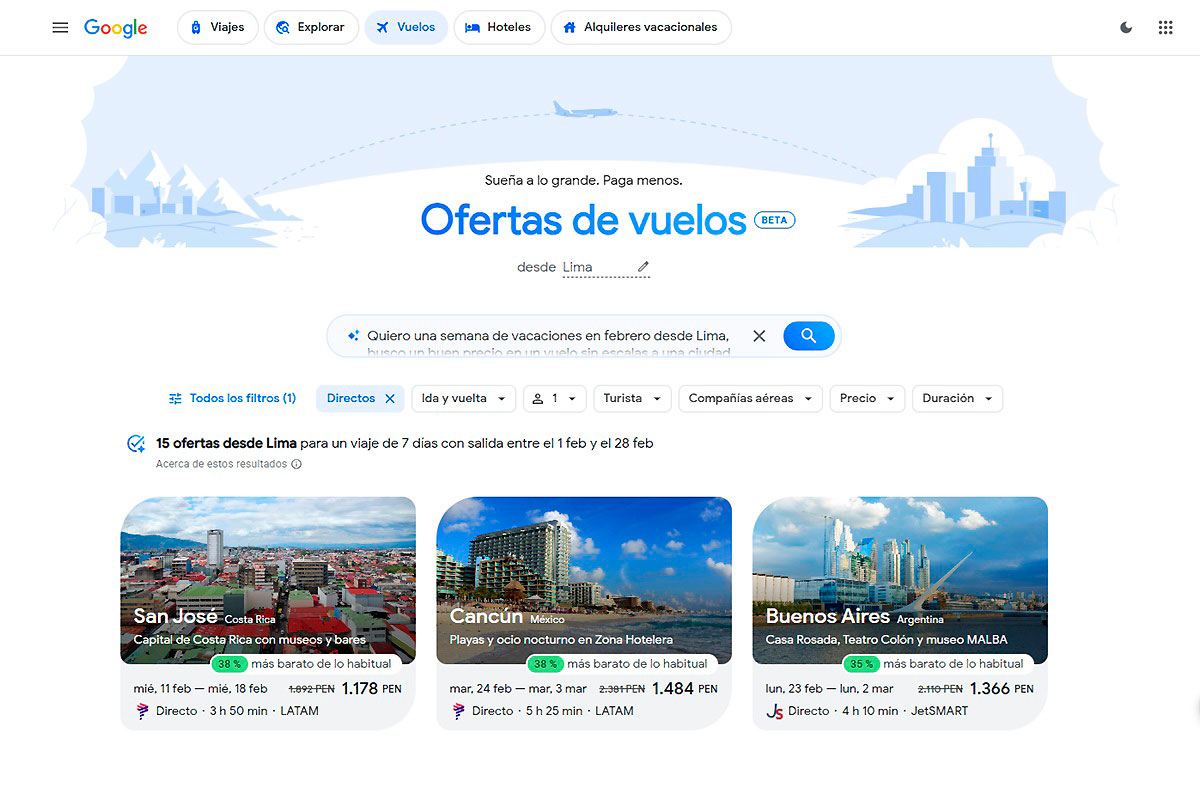The height and width of the screenshot is (800, 1200).
Task: Expand the 'Ida y vuelta' dropdown
Action: point(464,398)
